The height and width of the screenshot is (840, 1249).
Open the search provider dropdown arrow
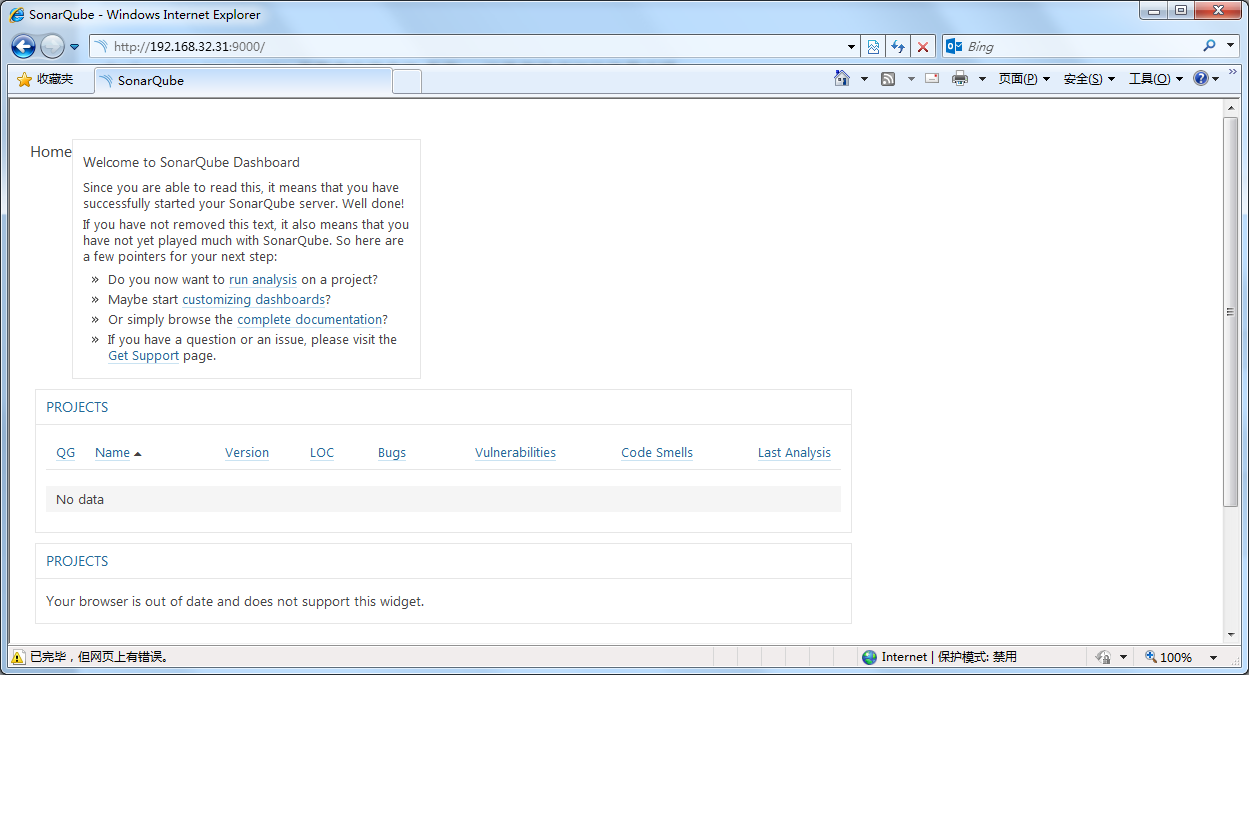click(x=1231, y=46)
